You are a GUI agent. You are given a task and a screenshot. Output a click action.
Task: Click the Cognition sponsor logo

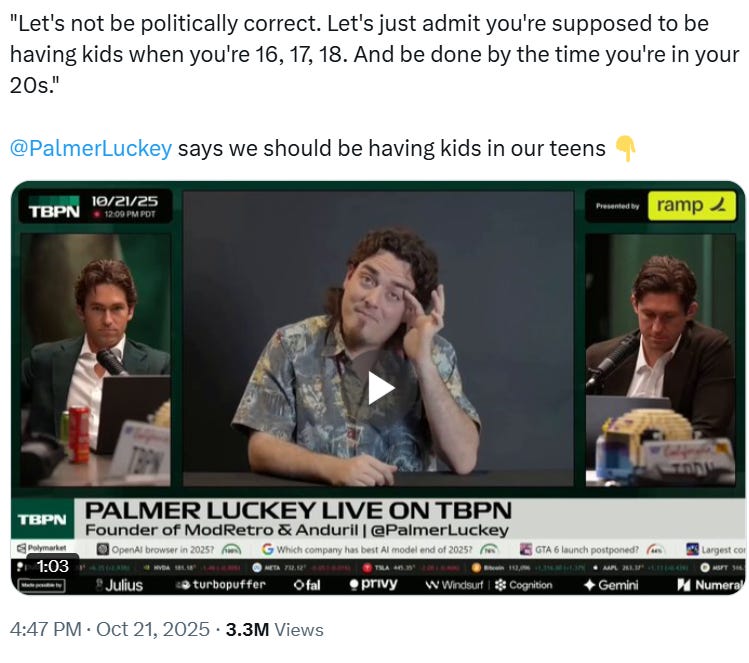[524, 585]
